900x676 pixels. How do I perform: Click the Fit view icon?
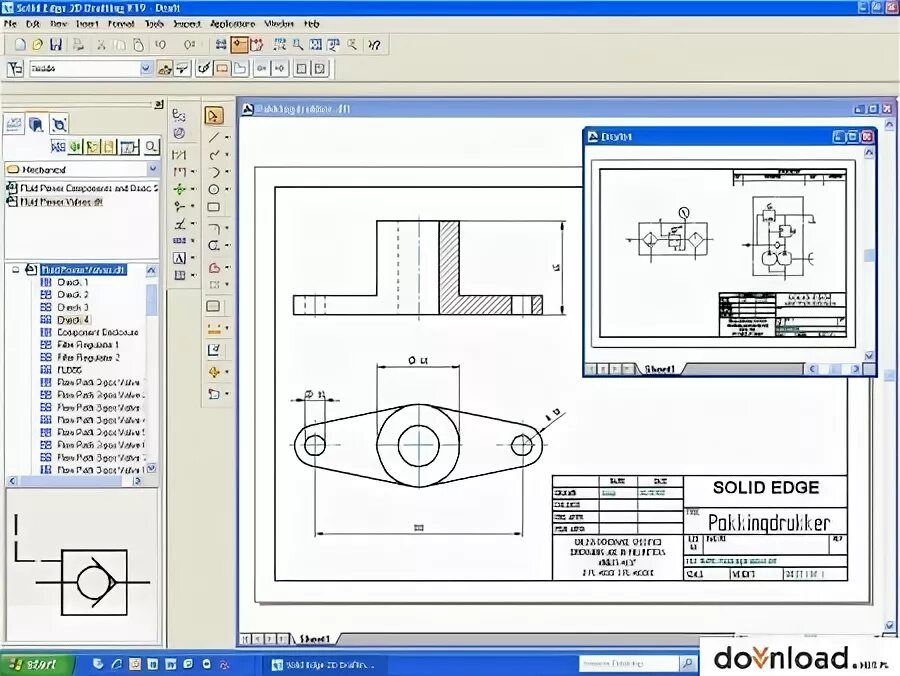point(316,45)
